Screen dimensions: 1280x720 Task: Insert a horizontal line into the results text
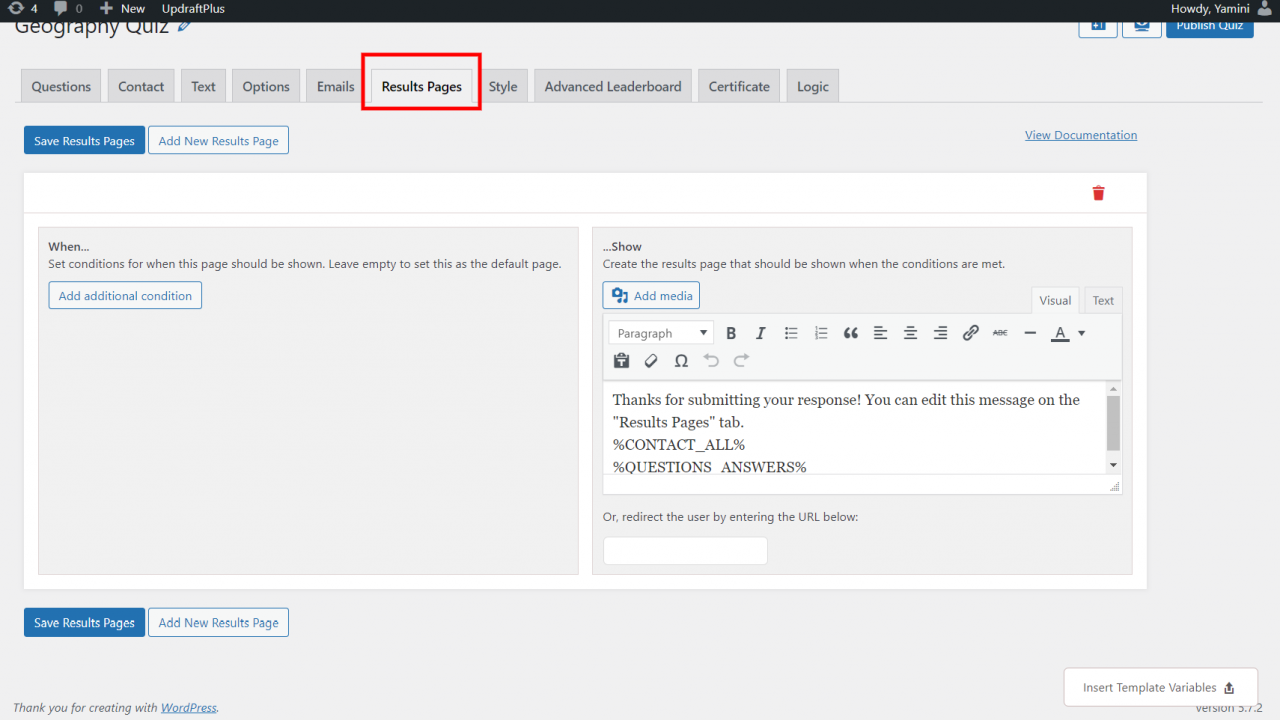click(x=1030, y=333)
